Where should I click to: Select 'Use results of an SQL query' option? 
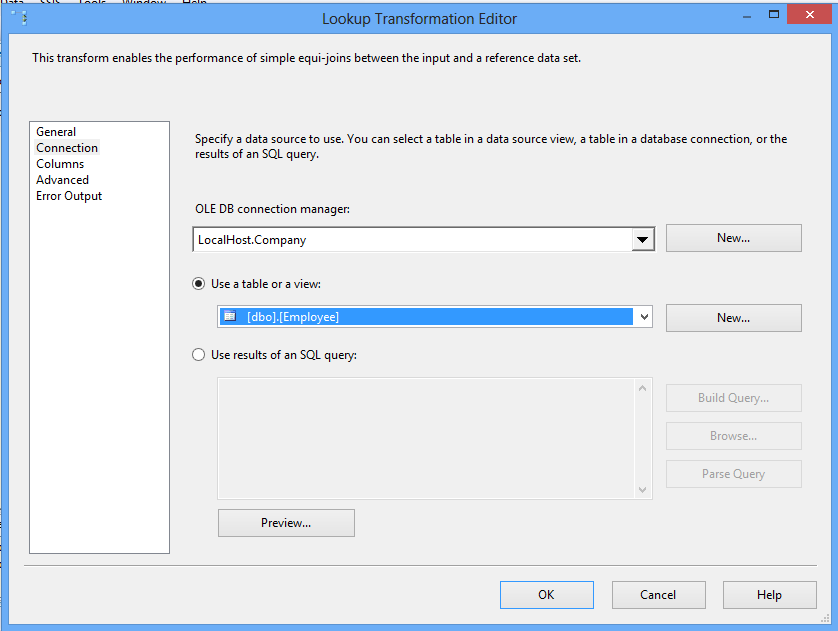tap(198, 355)
